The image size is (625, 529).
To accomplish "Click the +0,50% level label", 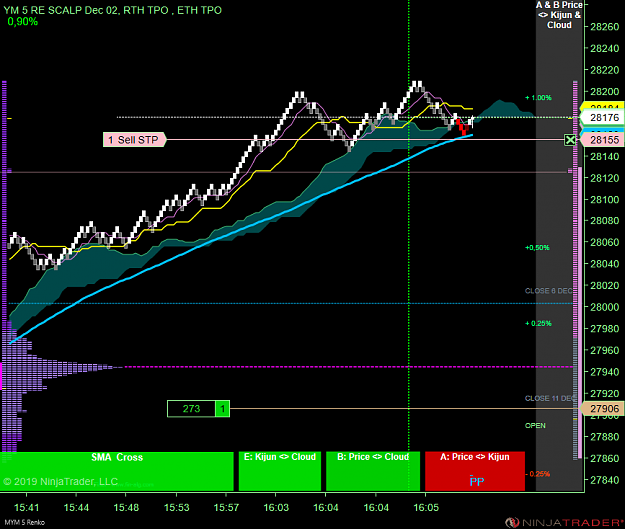I will pos(537,248).
